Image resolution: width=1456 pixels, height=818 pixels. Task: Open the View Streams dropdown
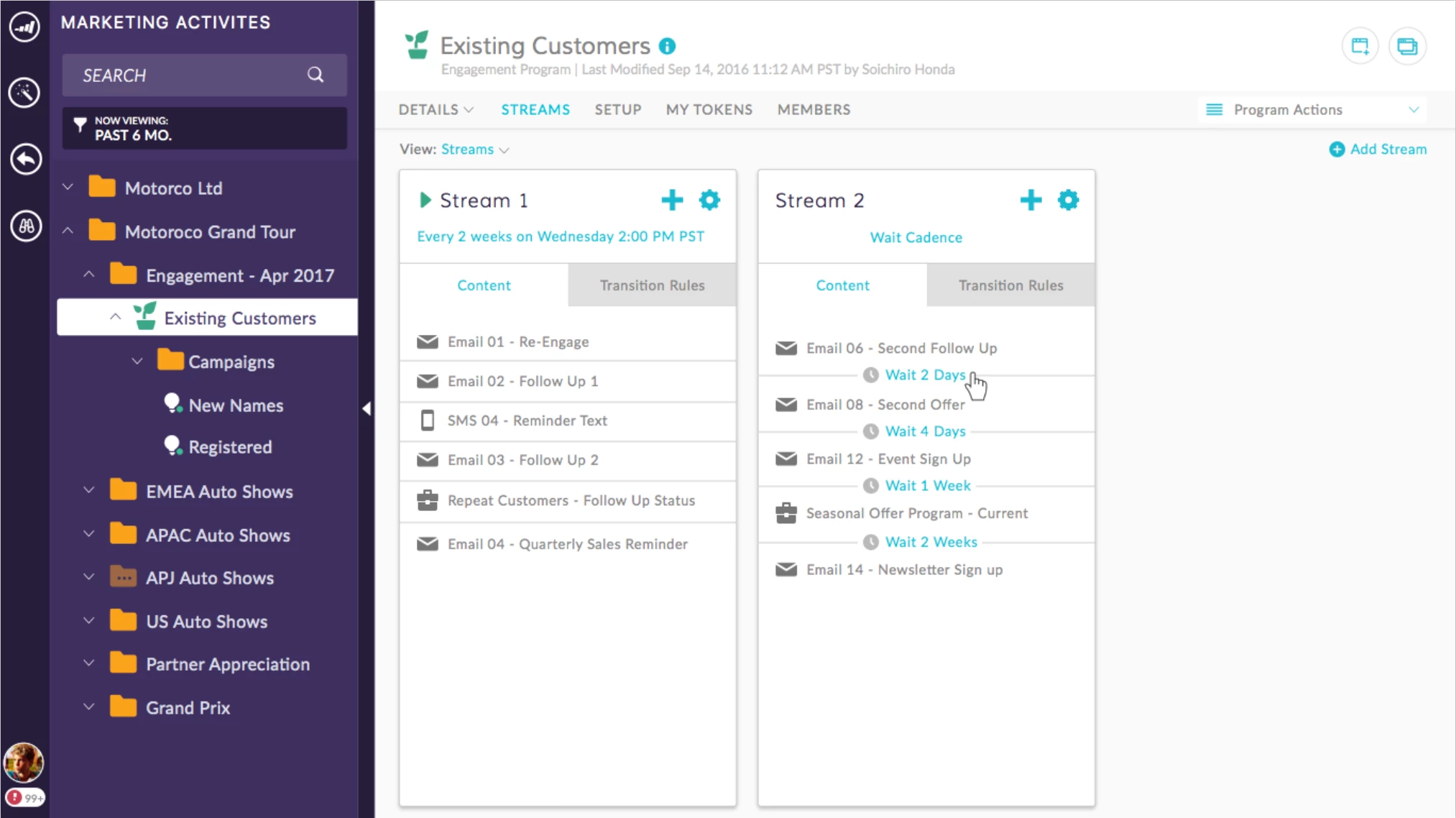point(474,150)
